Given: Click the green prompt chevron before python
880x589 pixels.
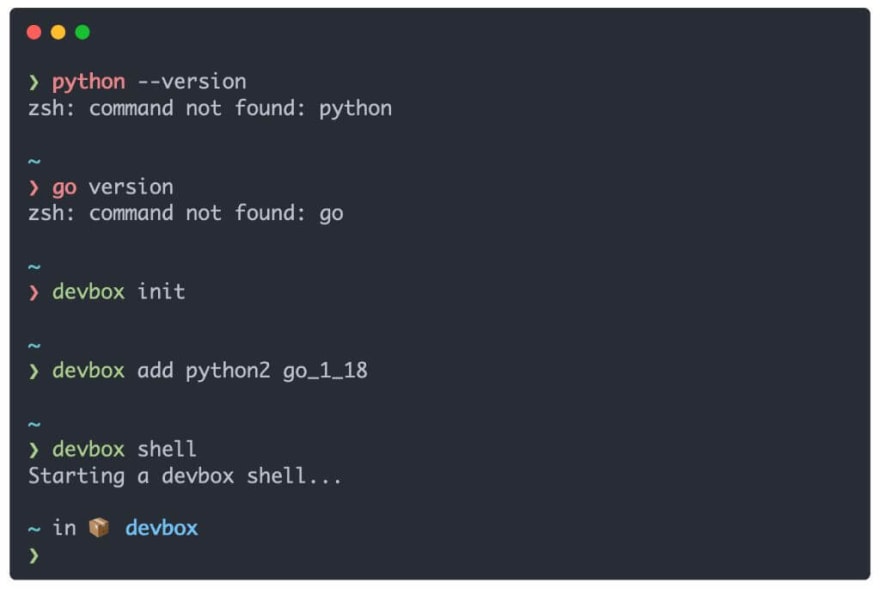Looking at the screenshot, I should coord(34,83).
